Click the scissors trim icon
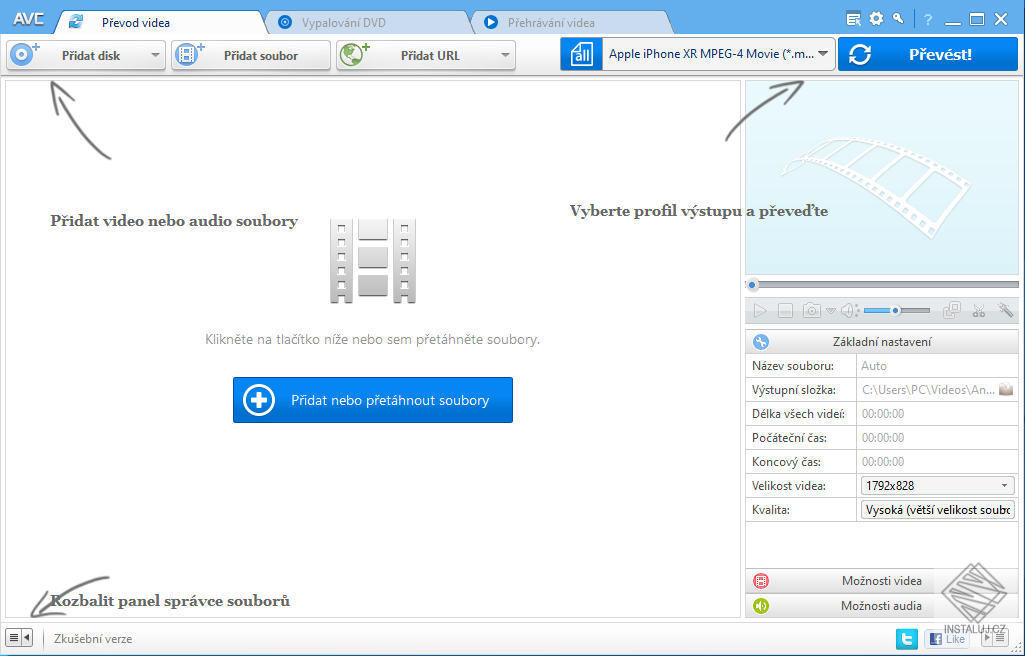The image size is (1025, 656). (x=979, y=311)
